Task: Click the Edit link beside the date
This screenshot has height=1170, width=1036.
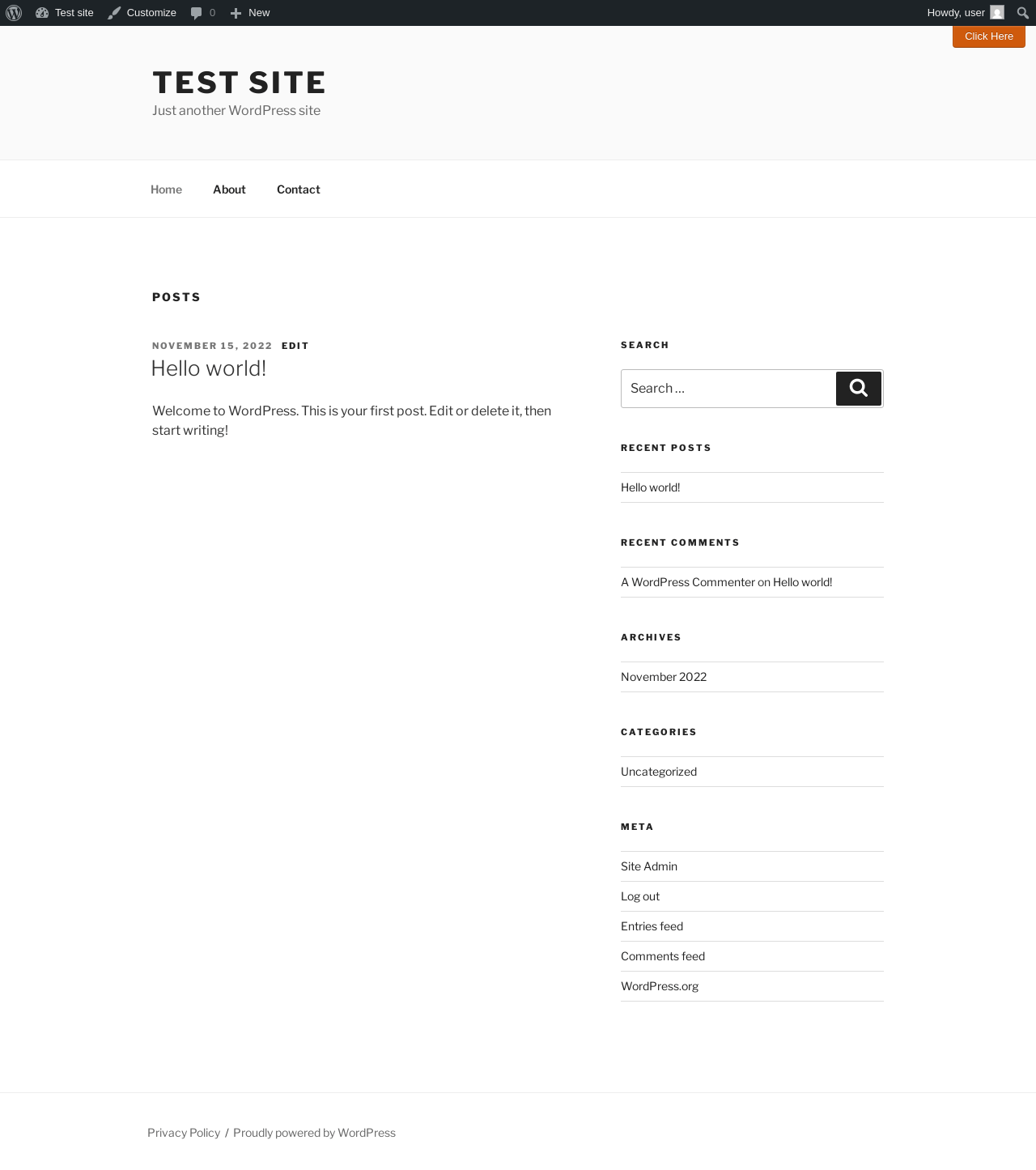Action: click(x=295, y=346)
